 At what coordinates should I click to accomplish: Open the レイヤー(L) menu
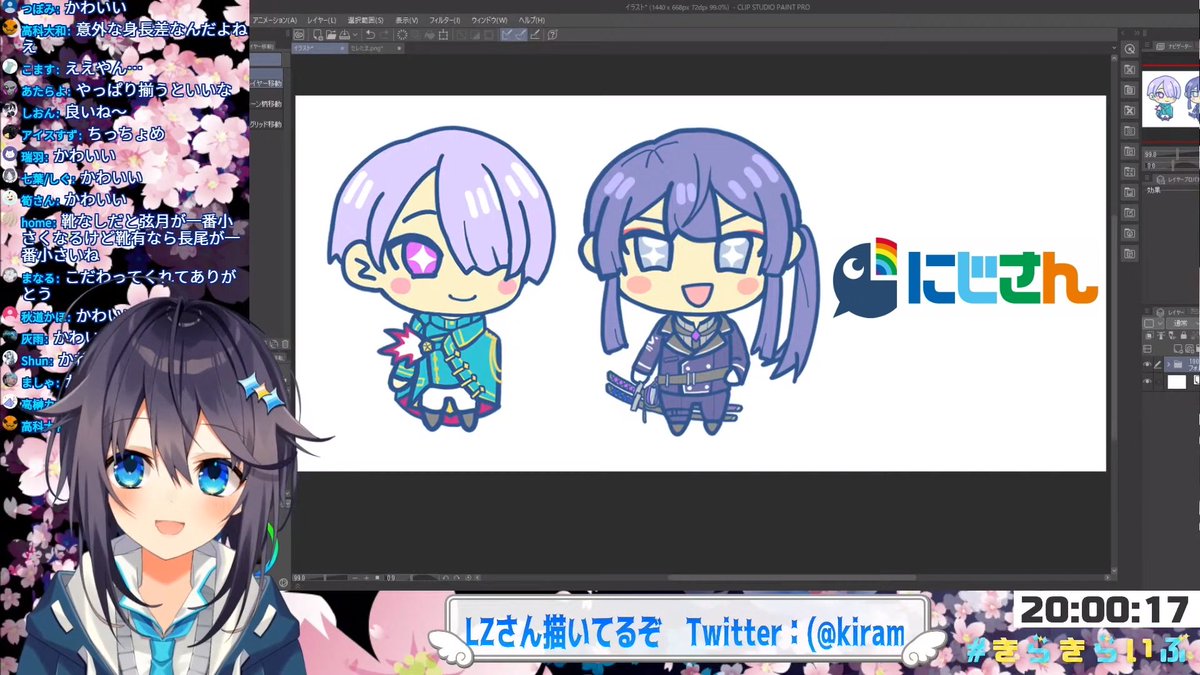[x=322, y=20]
